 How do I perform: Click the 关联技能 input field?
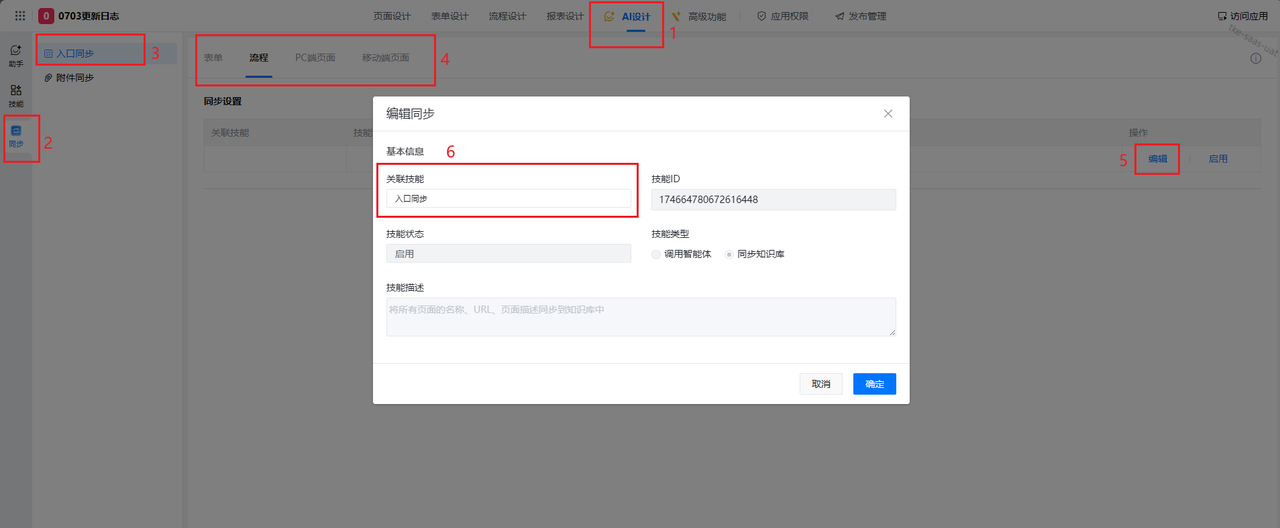(508, 199)
